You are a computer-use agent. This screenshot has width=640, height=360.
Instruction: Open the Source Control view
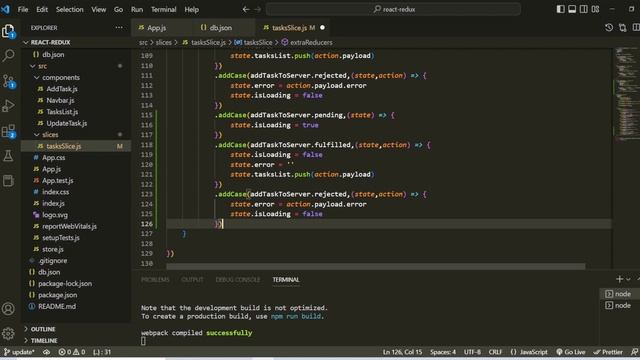(8, 81)
